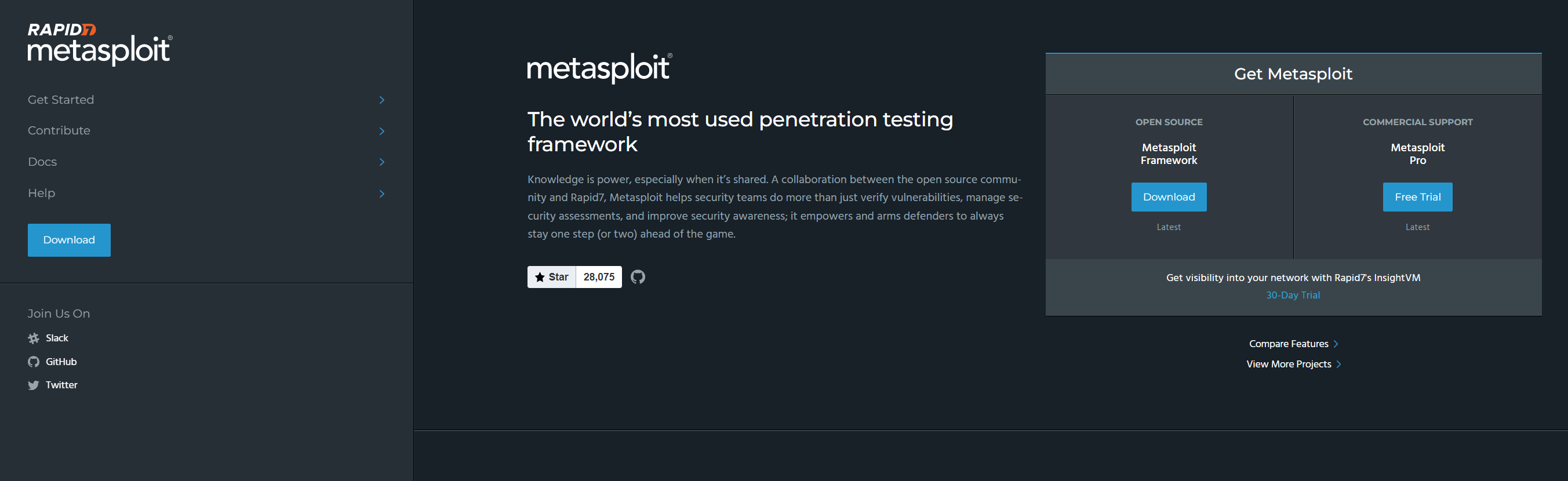The height and width of the screenshot is (481, 1568).
Task: Open the Contribute menu item
Action: [x=59, y=130]
